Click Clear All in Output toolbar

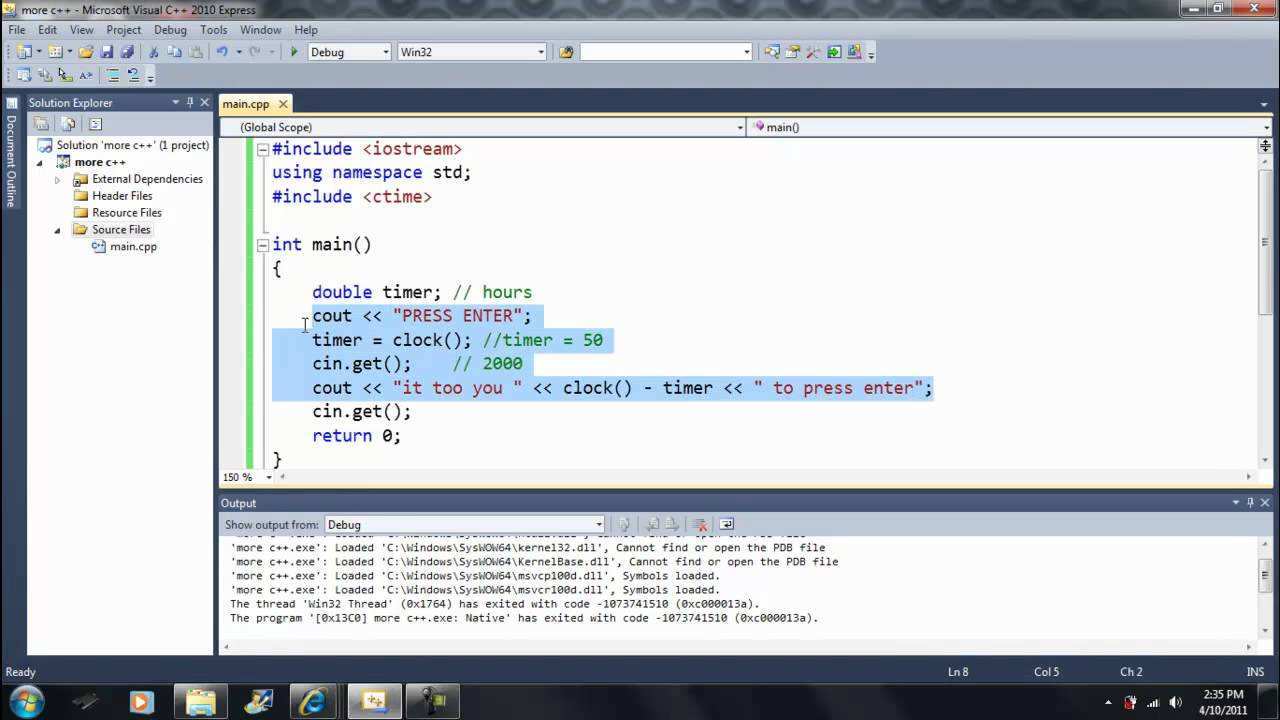click(x=700, y=524)
